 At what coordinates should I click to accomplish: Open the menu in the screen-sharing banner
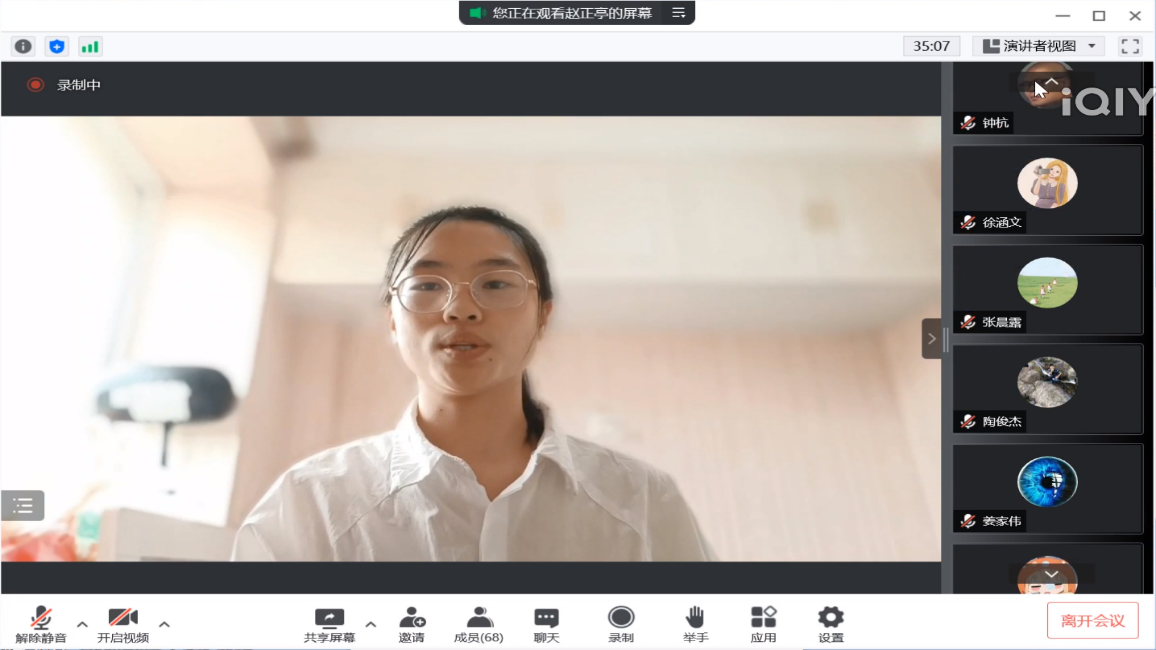(679, 13)
